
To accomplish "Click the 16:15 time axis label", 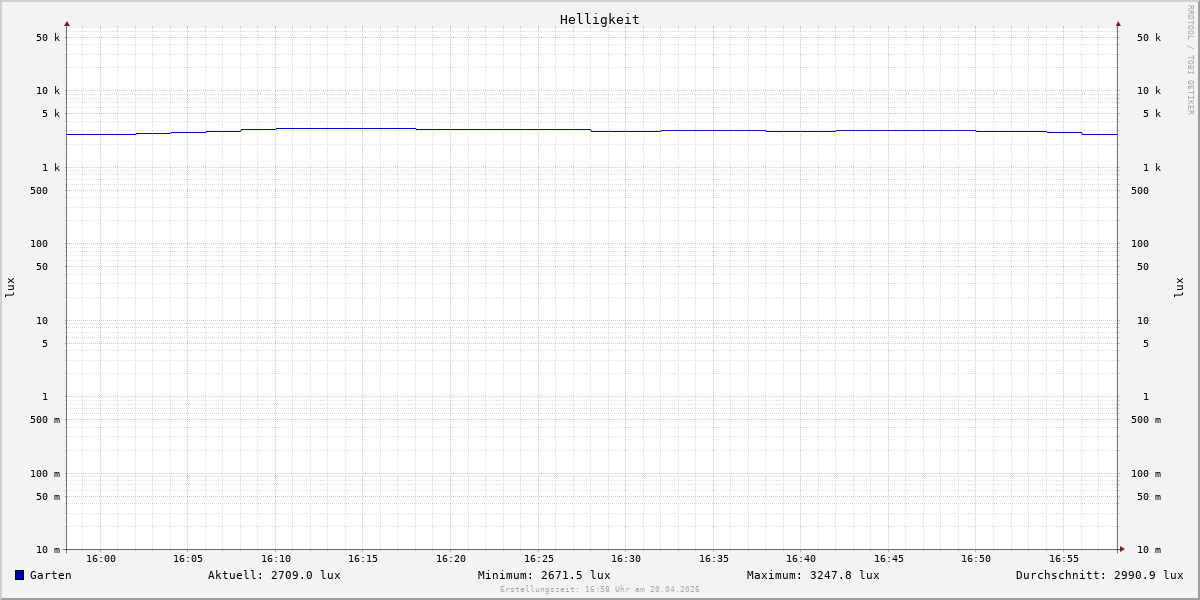I will click(x=363, y=559).
